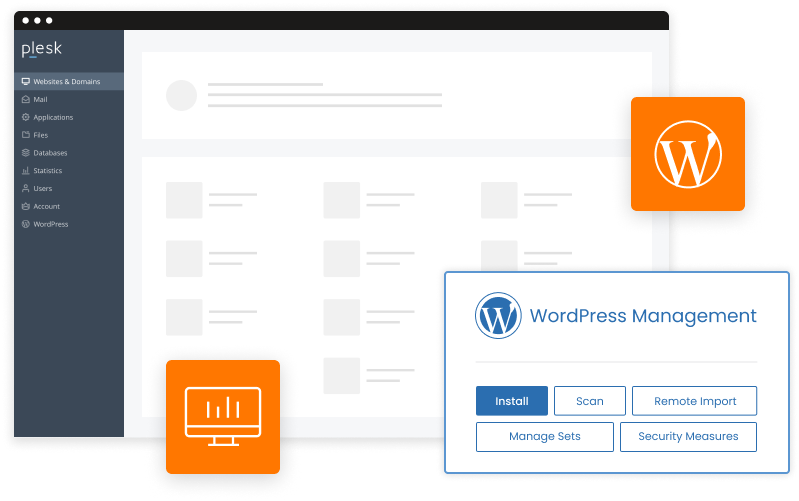This screenshot has width=799, height=501.
Task: Click the WordPress Management heading
Action: point(643,316)
